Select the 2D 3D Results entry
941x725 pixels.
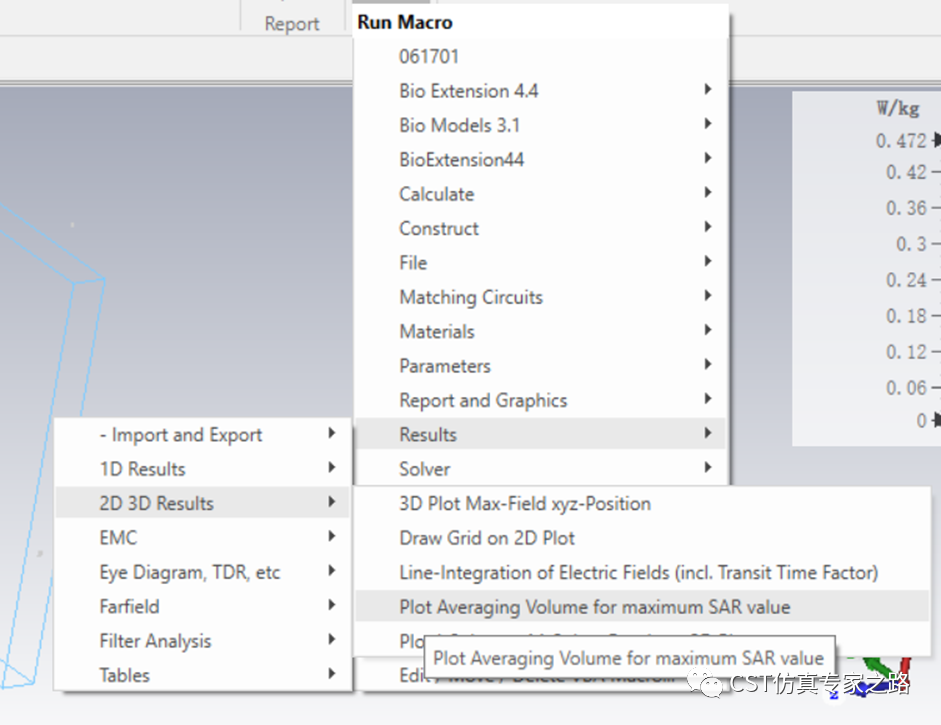[202, 503]
